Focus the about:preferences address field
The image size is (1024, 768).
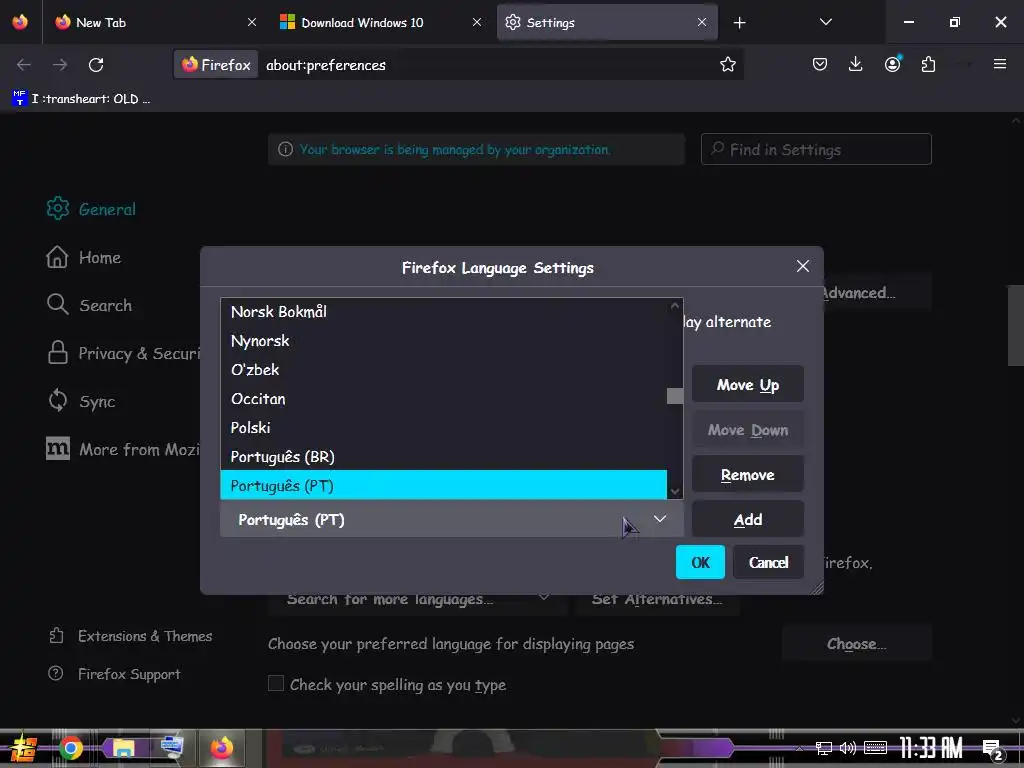click(483, 65)
